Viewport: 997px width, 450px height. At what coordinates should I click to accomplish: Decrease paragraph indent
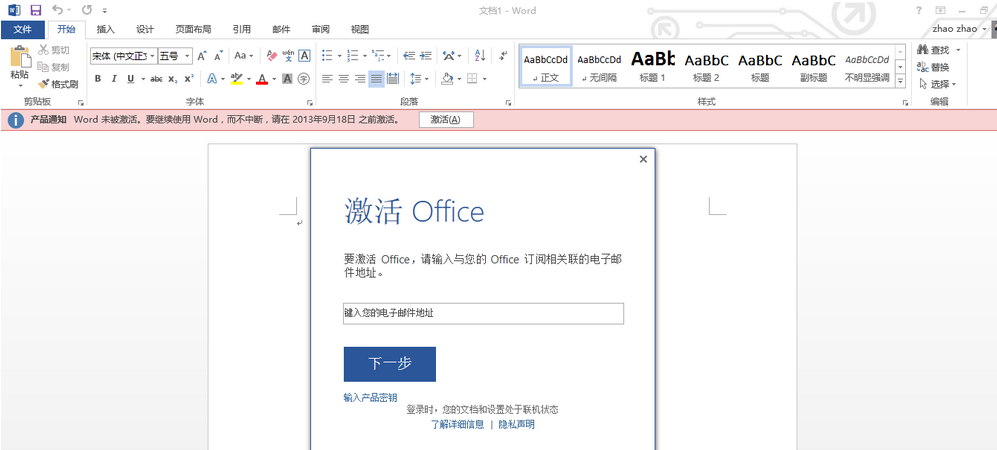409,56
